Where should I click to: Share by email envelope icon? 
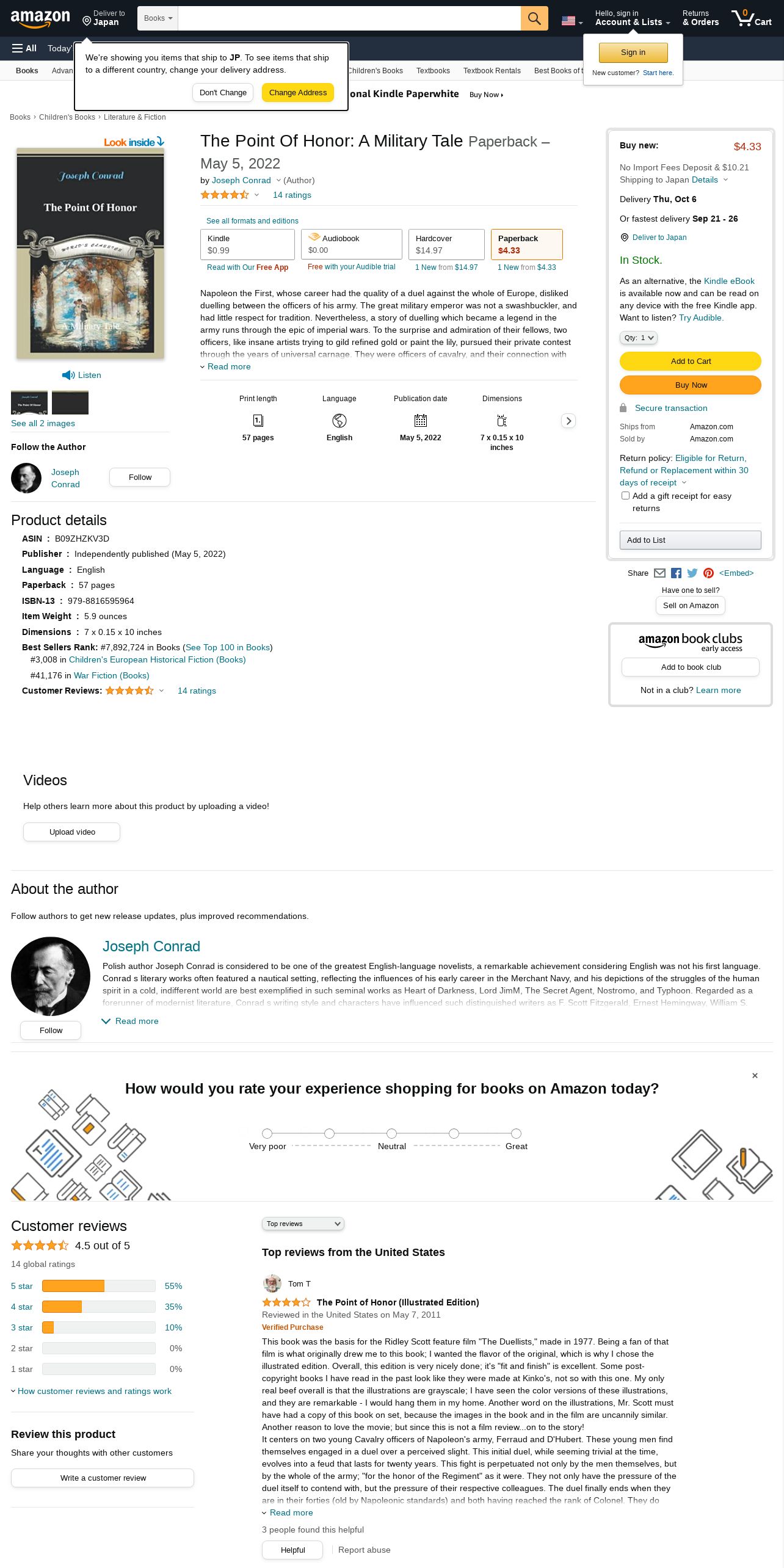point(659,573)
